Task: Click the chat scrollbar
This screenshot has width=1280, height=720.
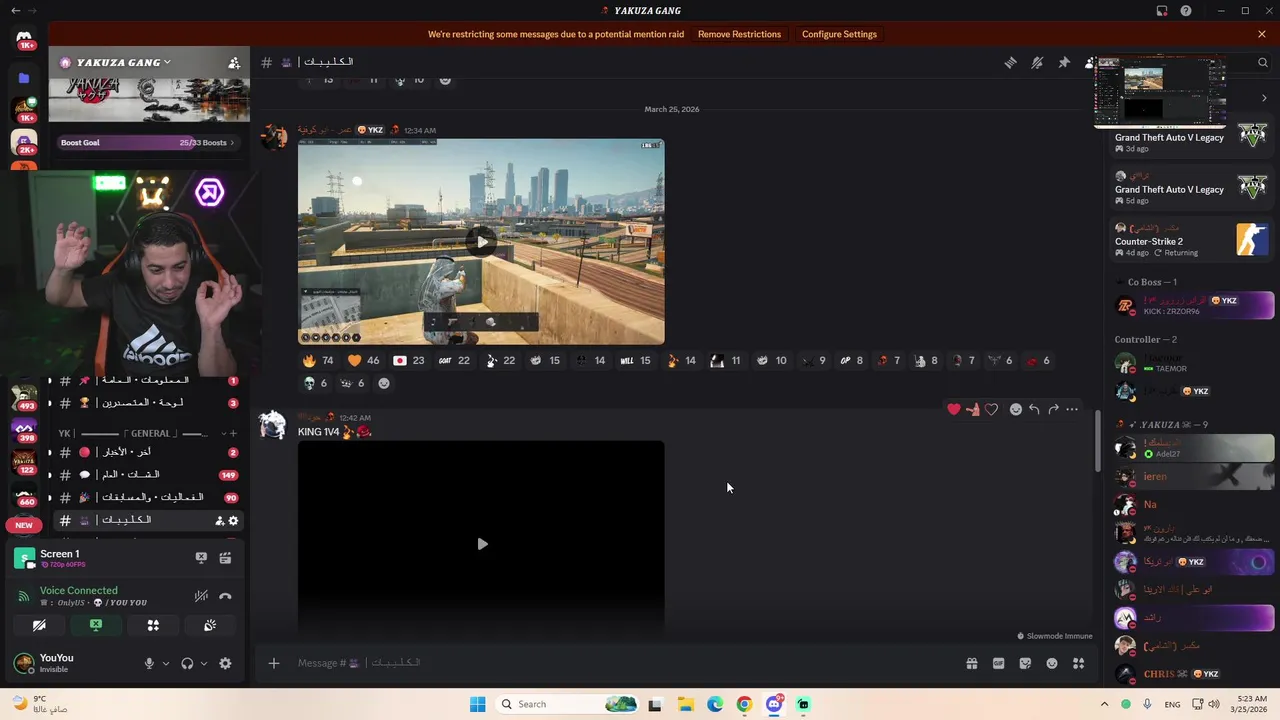Action: [1097, 440]
